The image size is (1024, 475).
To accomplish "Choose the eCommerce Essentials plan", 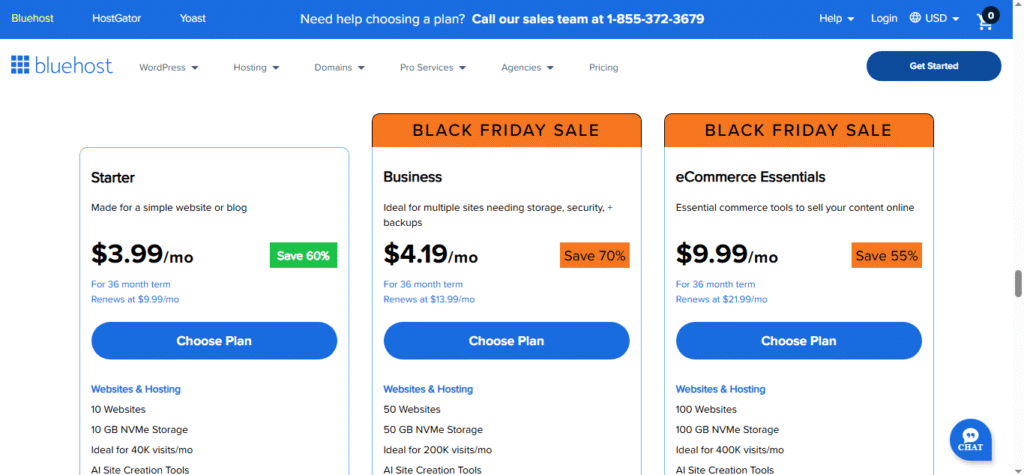I will 798,341.
